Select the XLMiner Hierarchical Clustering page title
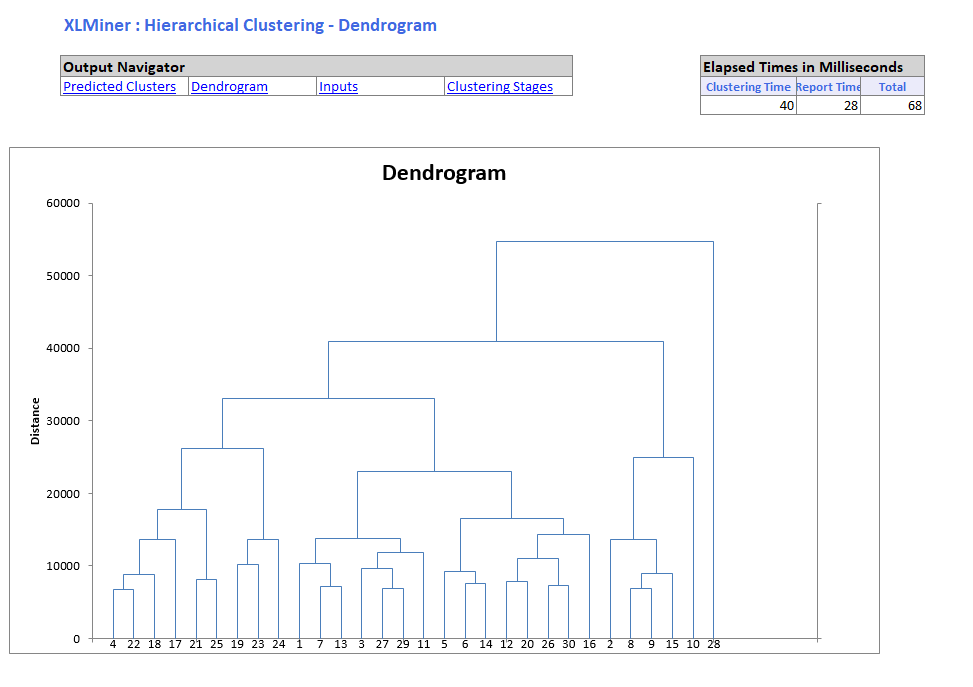 click(250, 26)
